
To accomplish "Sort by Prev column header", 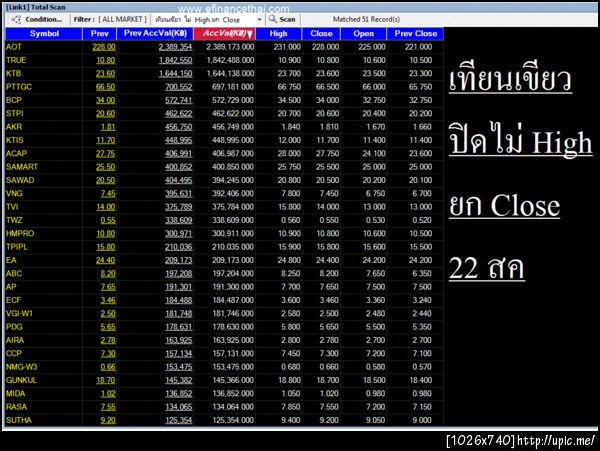I will (99, 34).
